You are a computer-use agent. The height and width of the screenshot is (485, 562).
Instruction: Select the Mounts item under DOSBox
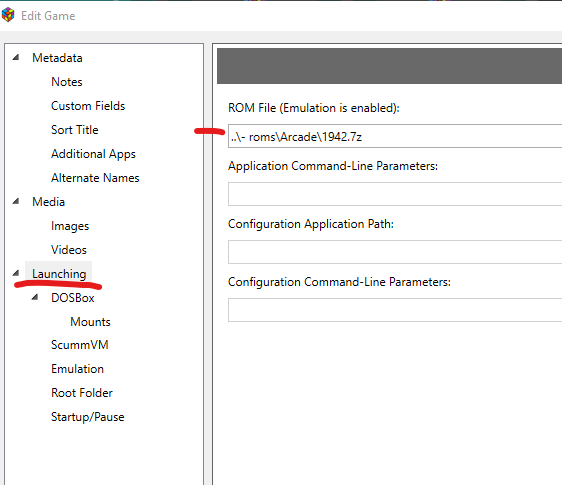click(x=90, y=322)
